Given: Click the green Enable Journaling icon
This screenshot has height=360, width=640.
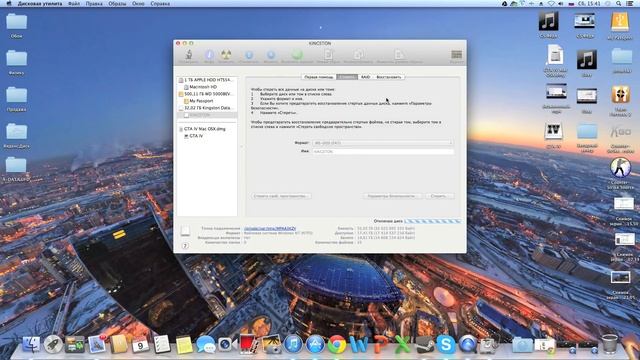Looking at the screenshot, I should click(x=297, y=55).
